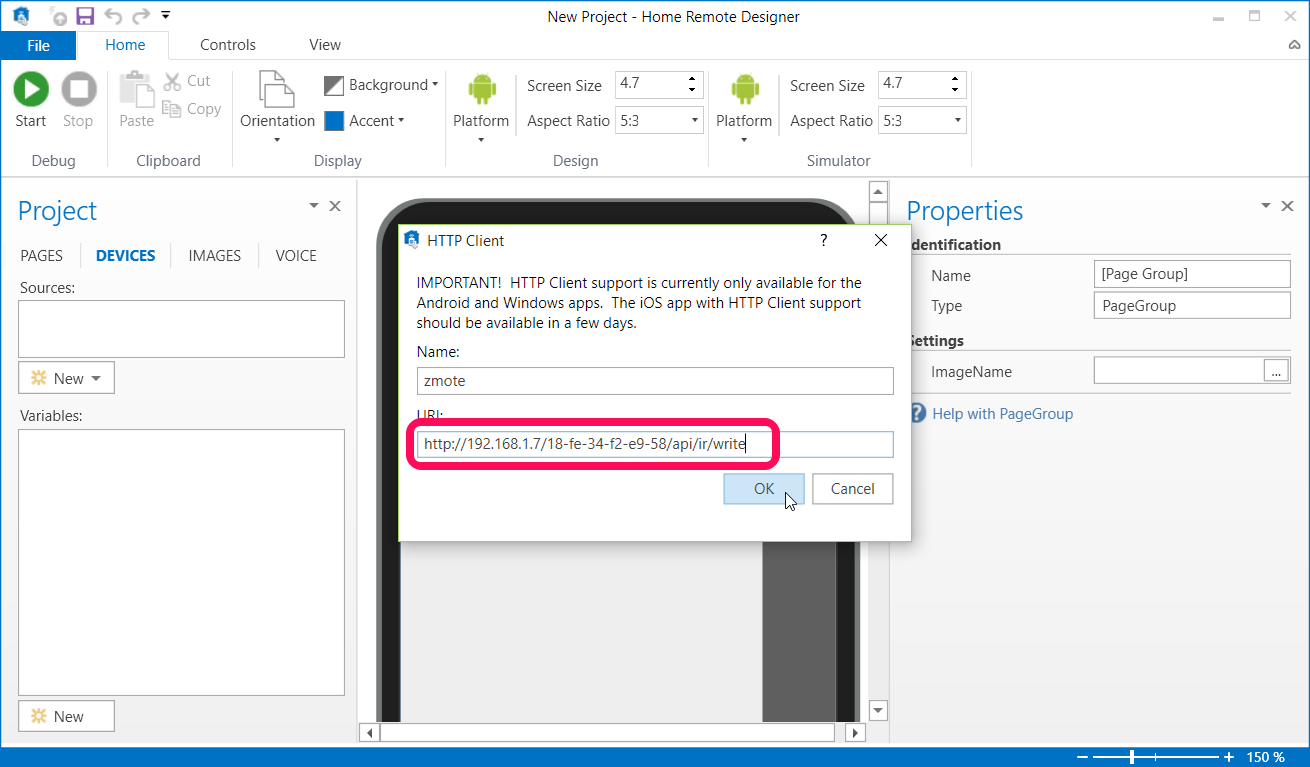Close the Properties panel
The width and height of the screenshot is (1310, 767).
tap(1289, 206)
